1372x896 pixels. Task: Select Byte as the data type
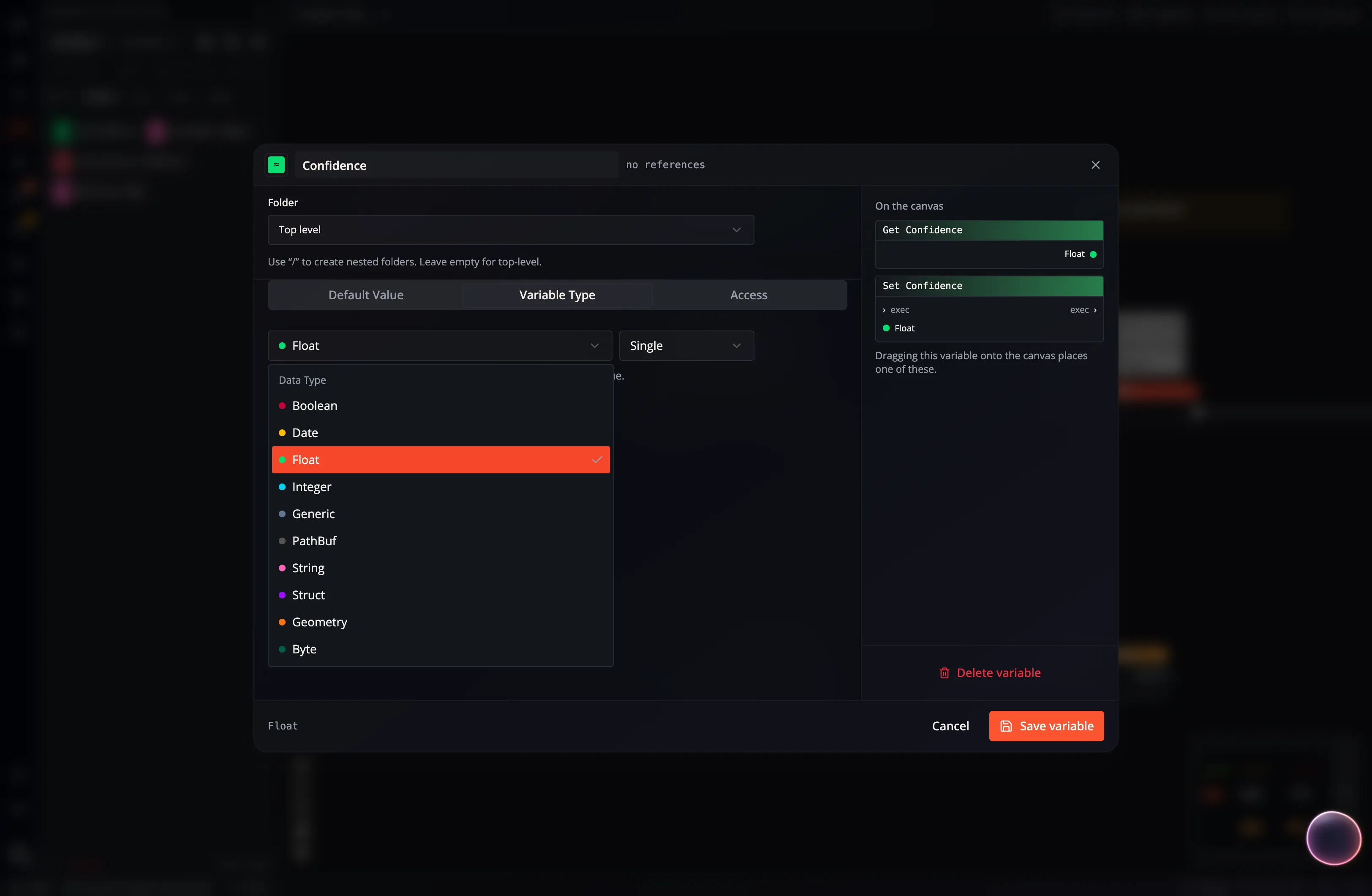pyautogui.click(x=441, y=649)
